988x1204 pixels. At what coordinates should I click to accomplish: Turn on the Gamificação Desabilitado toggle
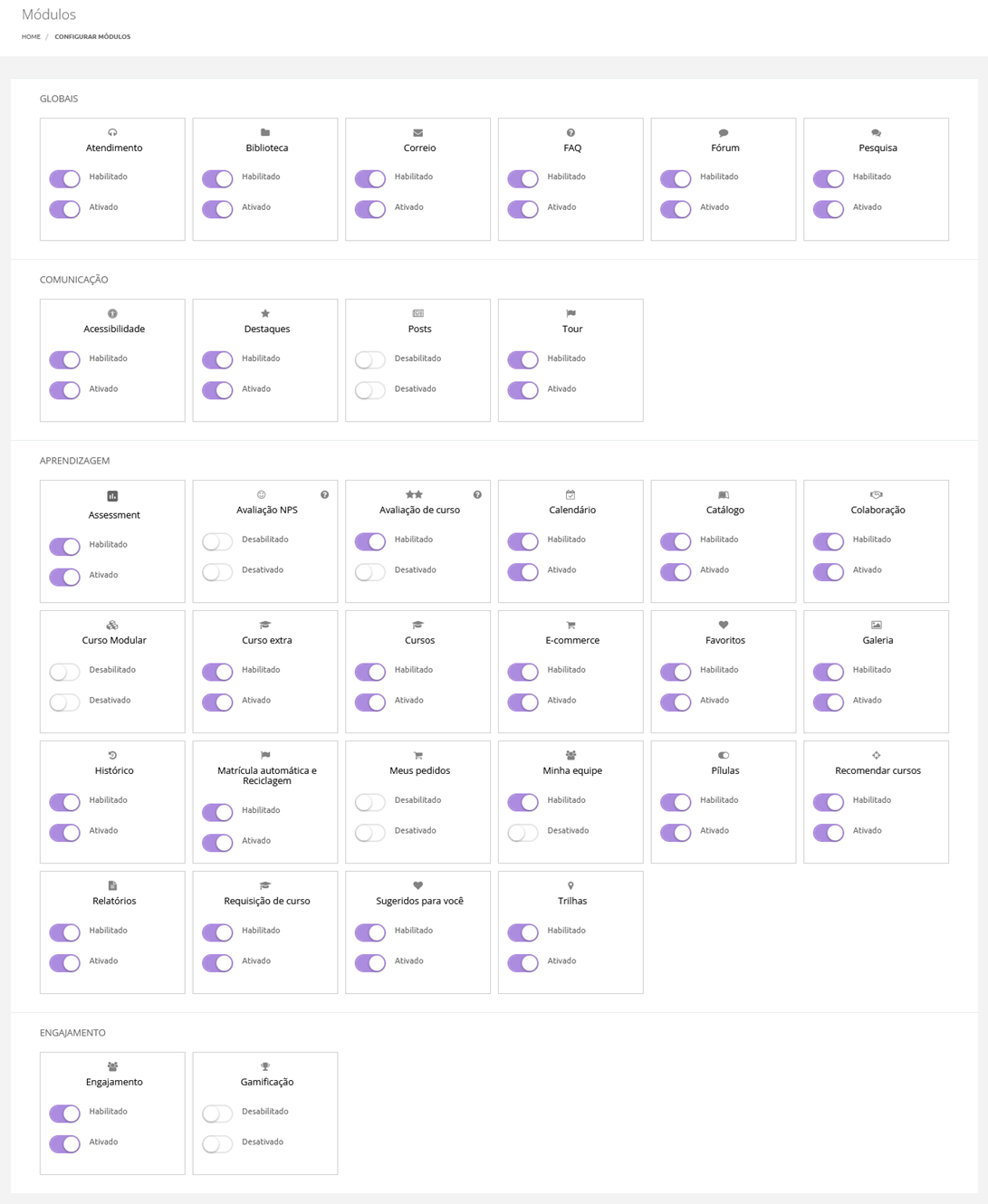217,1113
